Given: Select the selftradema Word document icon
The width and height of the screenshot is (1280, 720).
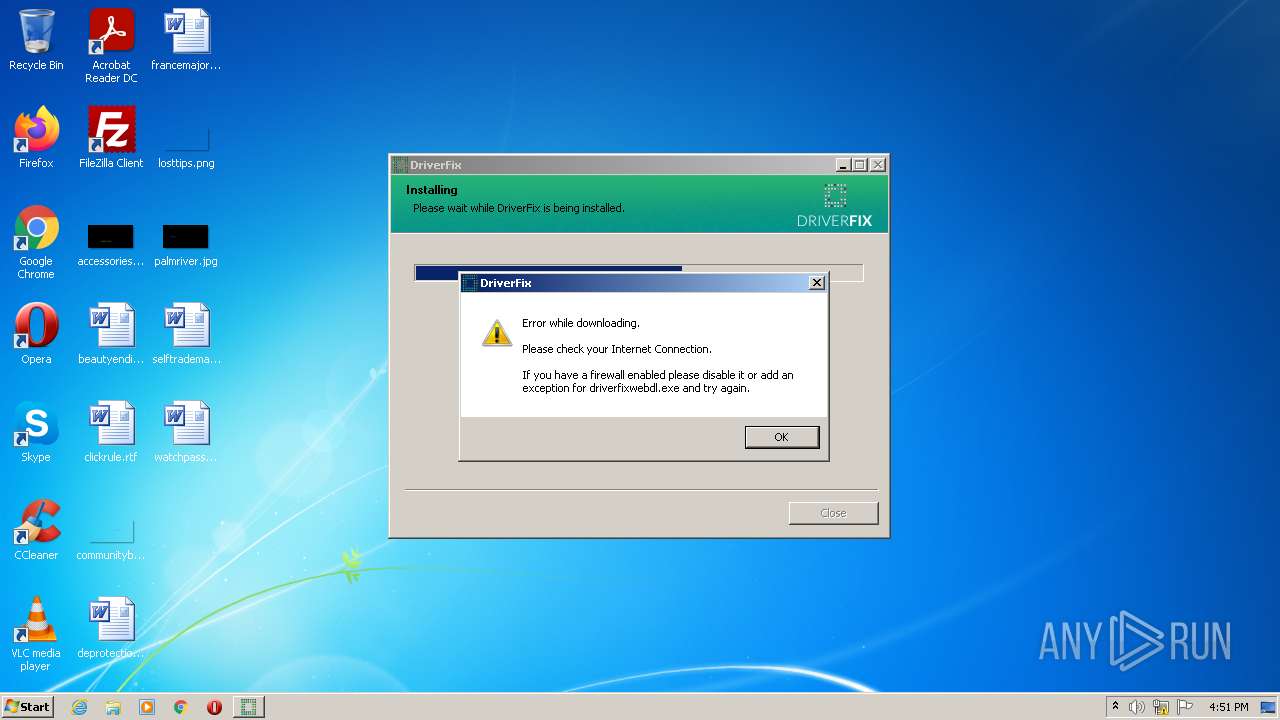Looking at the screenshot, I should click(x=186, y=334).
